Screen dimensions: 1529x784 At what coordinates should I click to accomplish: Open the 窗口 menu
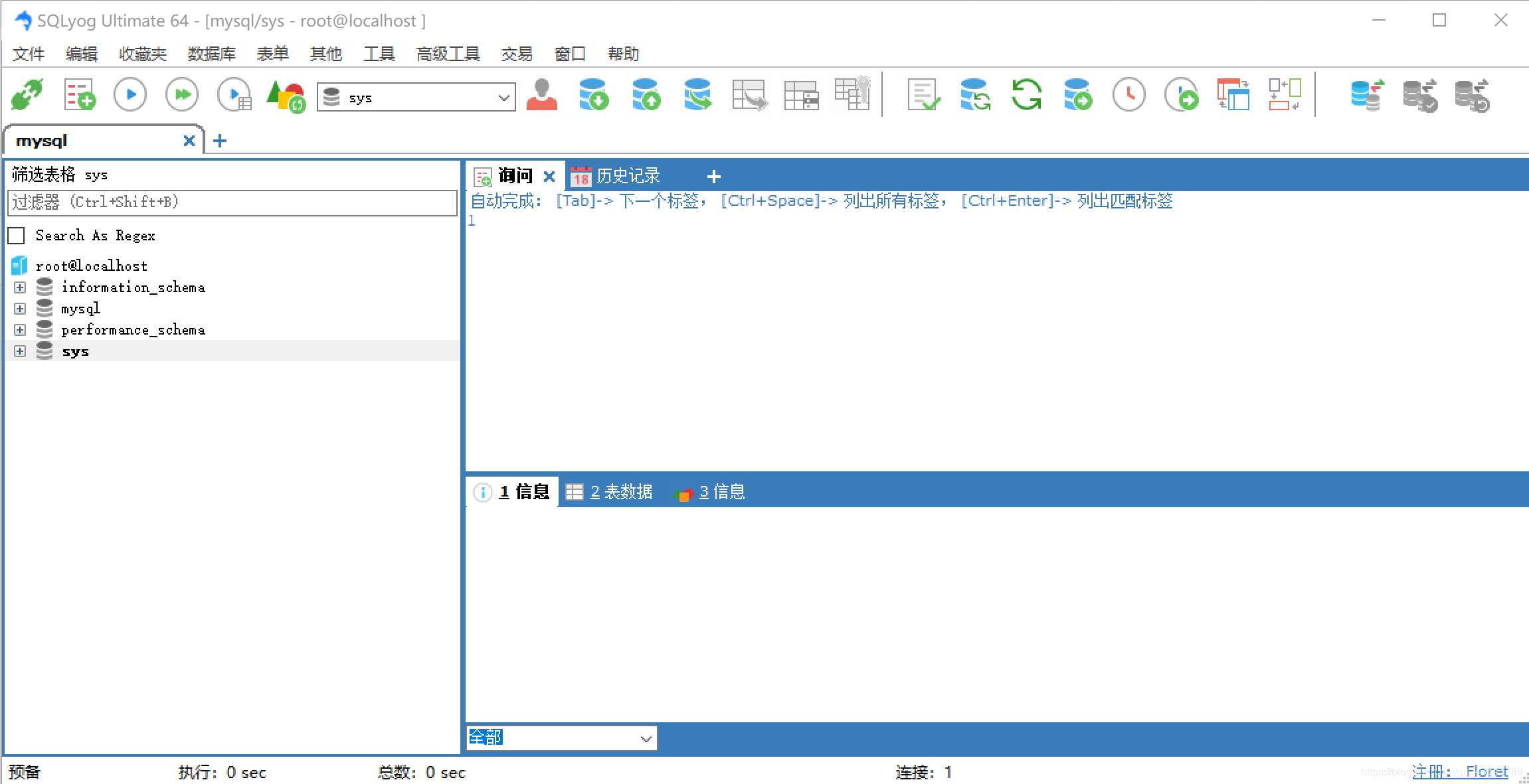(x=571, y=54)
